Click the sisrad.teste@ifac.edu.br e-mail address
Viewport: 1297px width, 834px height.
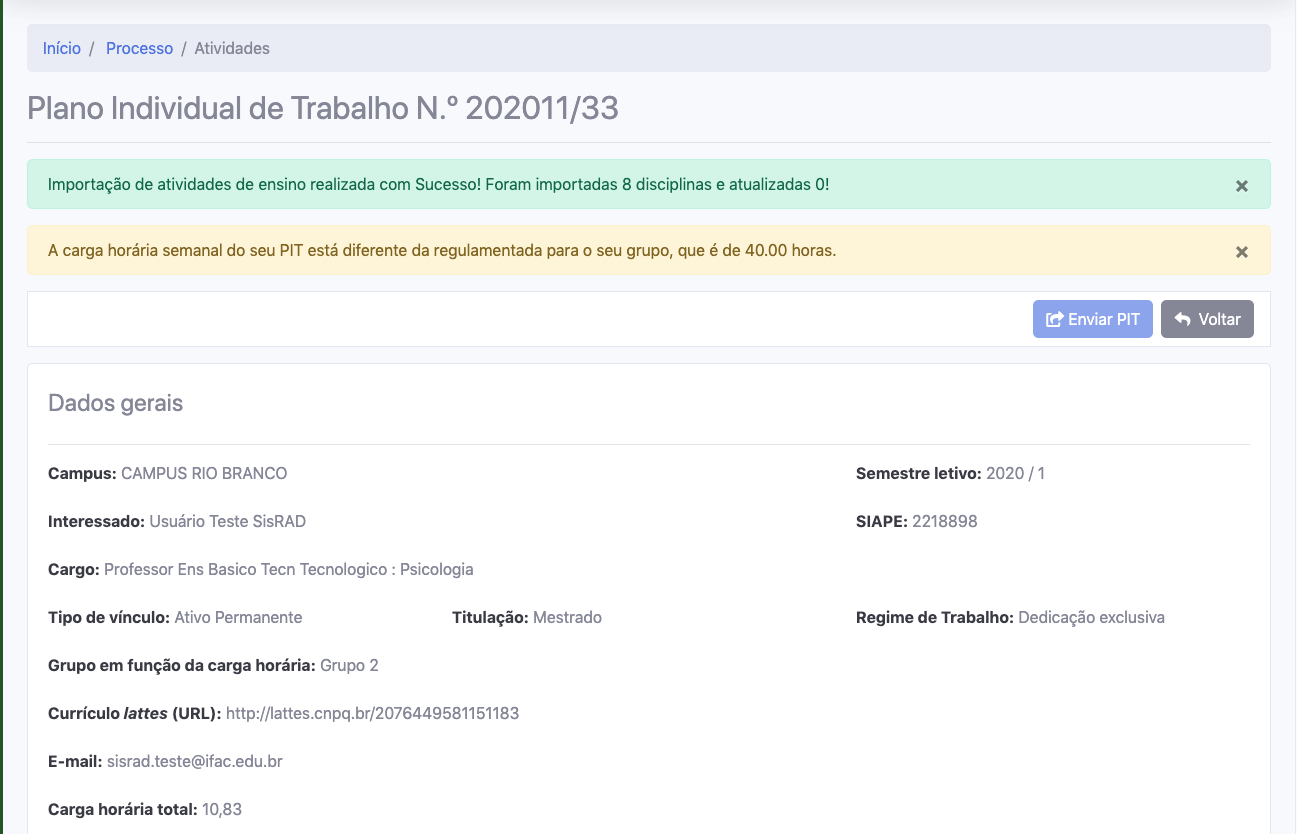194,761
